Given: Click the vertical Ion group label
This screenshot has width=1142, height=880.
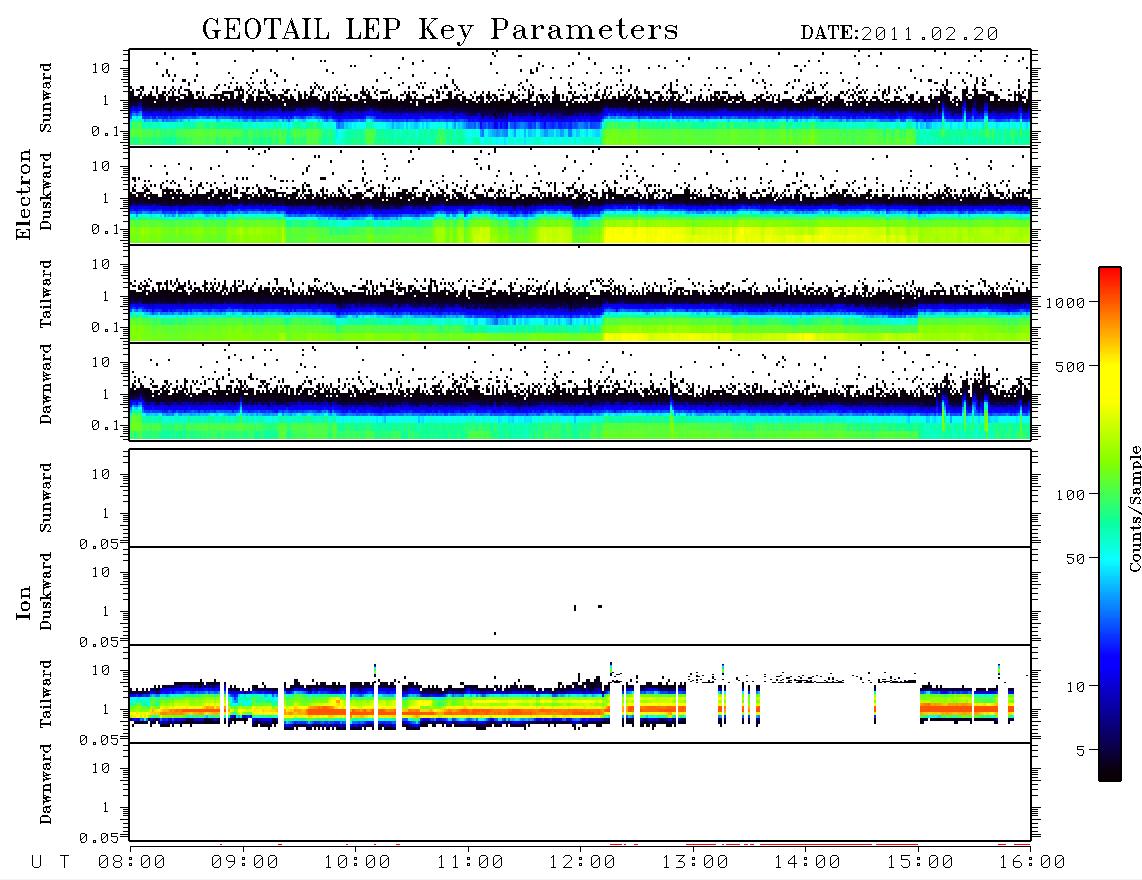Looking at the screenshot, I should (23, 602).
